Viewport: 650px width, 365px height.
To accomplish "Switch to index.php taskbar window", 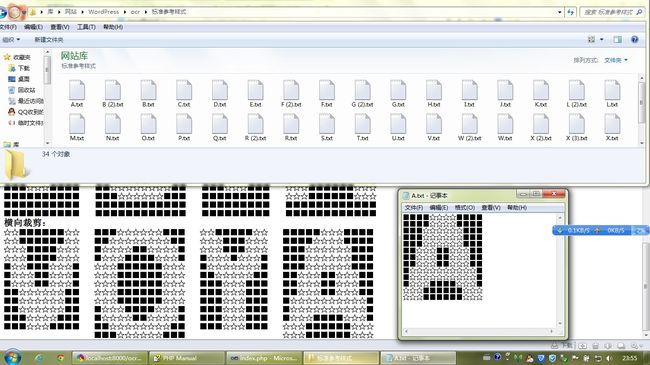I will (264, 358).
